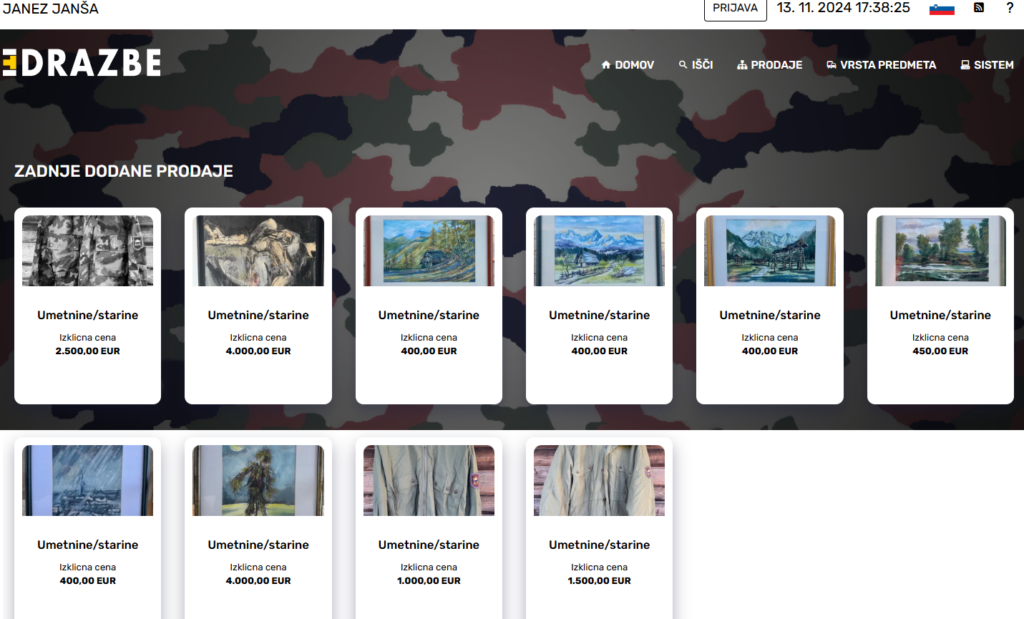Click Umetnine/starine title on 2.500,00 EUR card

[x=88, y=315]
